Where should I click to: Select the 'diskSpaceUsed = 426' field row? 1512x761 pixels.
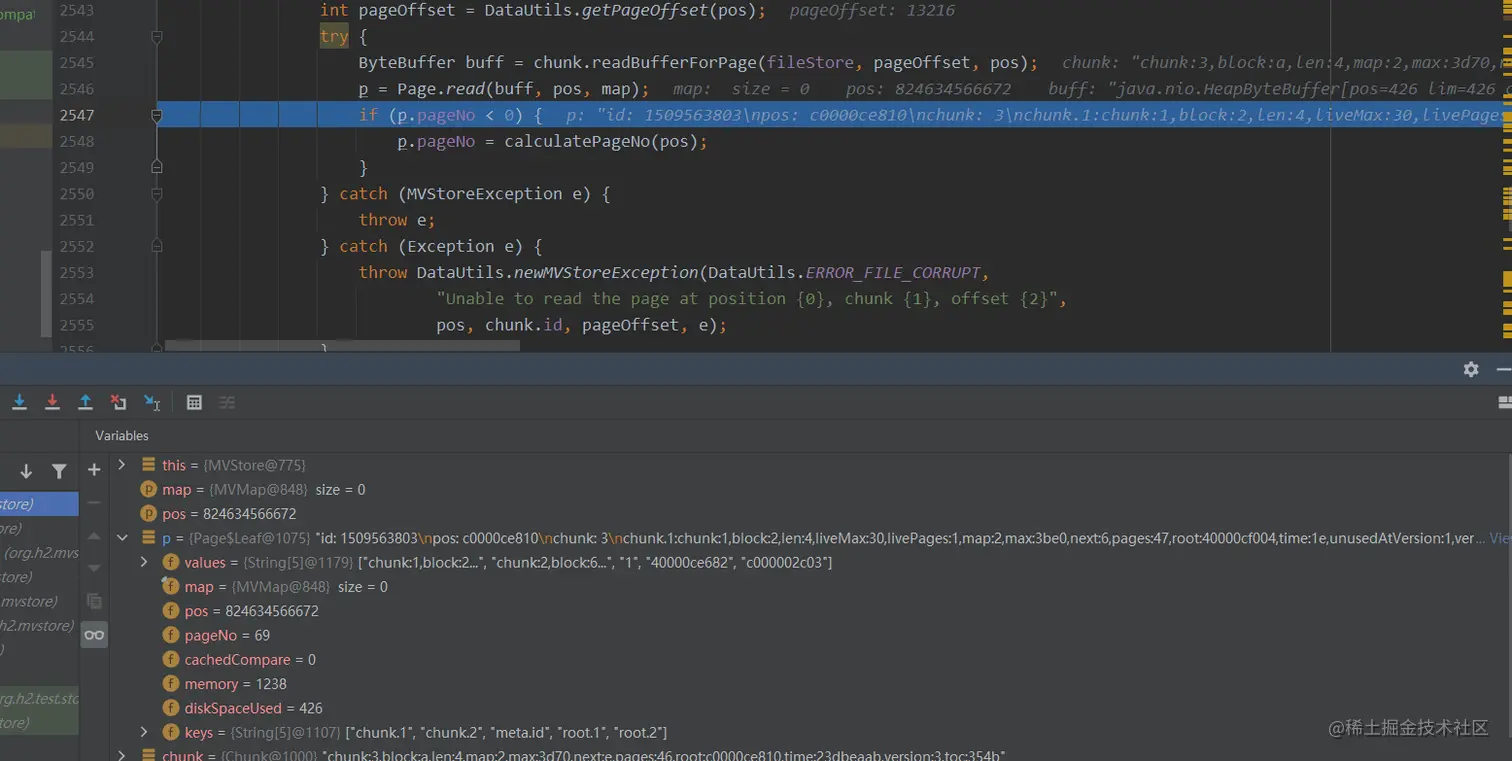coord(811,708)
